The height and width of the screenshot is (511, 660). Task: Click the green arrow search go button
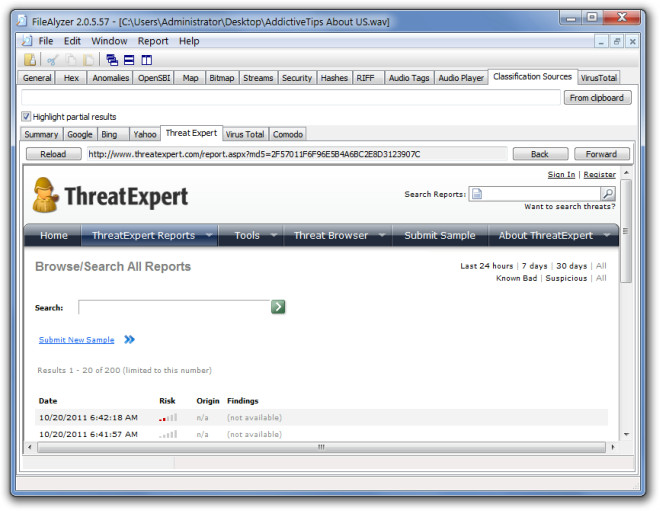278,307
